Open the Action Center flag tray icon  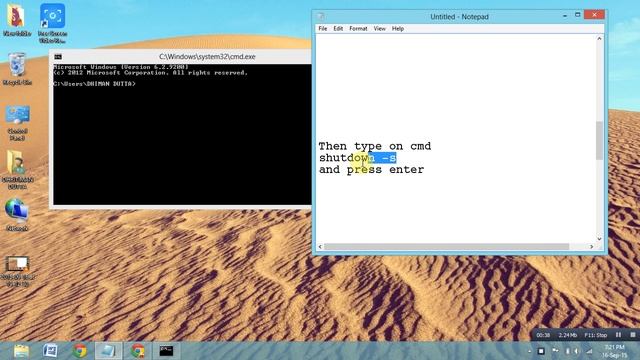coord(555,351)
